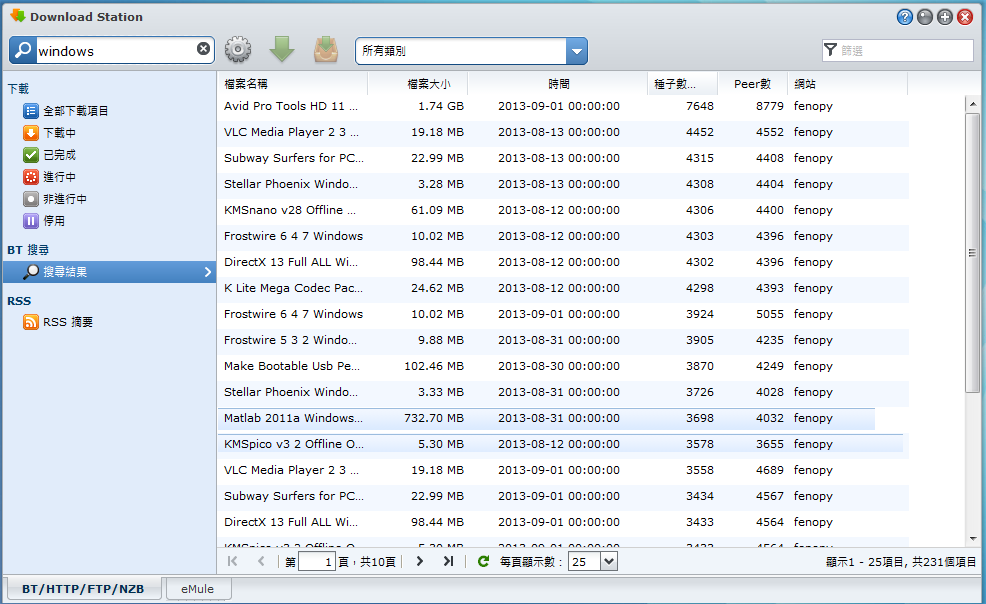Select 停用 in sidebar
The width and height of the screenshot is (986, 604).
pos(44,221)
